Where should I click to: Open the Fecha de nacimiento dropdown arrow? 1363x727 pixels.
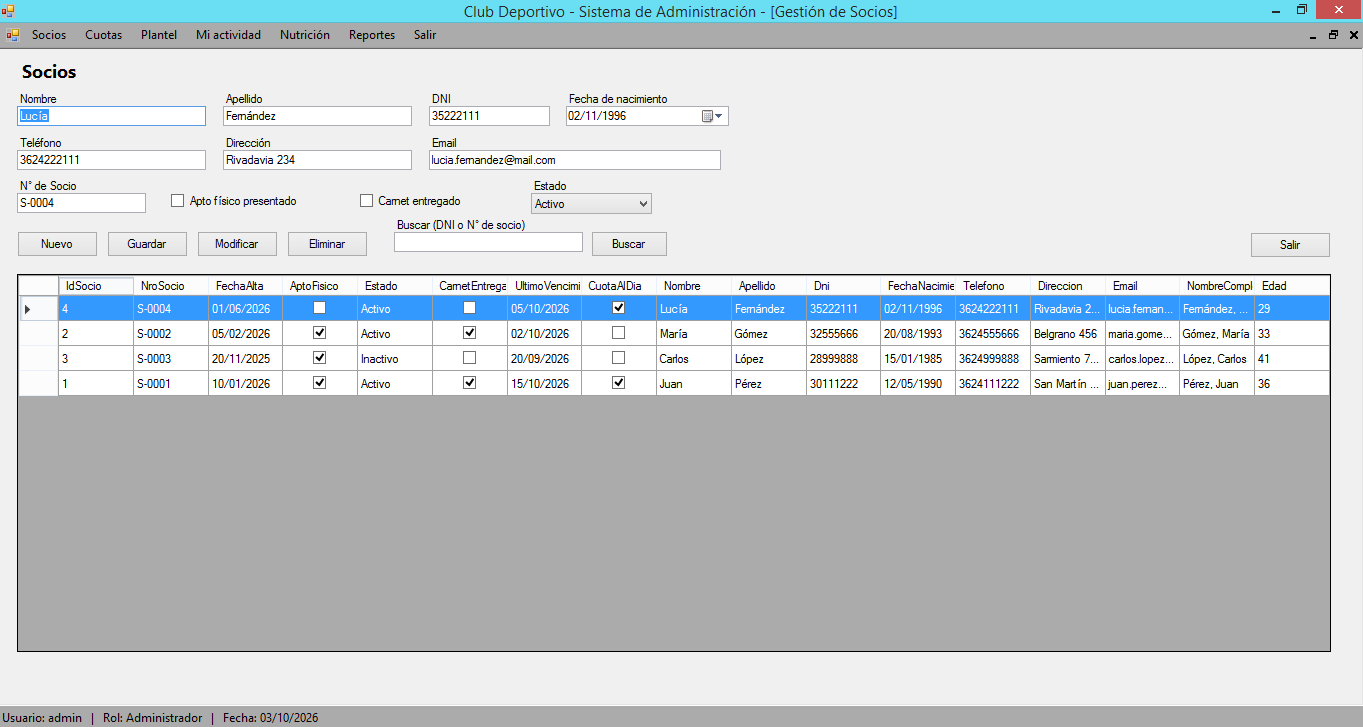pyautogui.click(x=718, y=116)
